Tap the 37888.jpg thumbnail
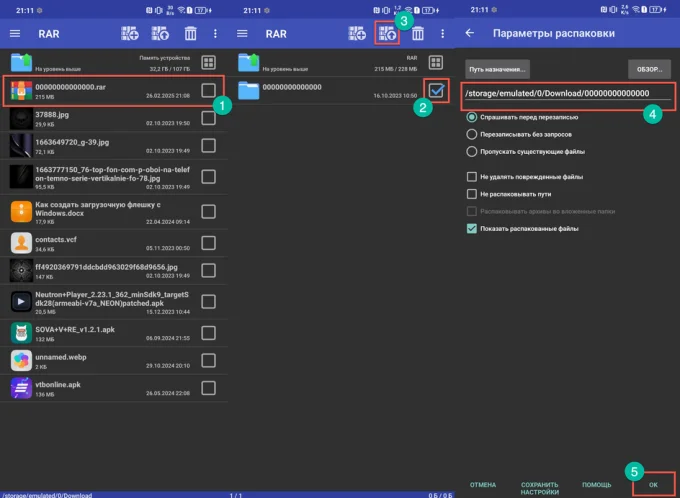 coord(21,118)
